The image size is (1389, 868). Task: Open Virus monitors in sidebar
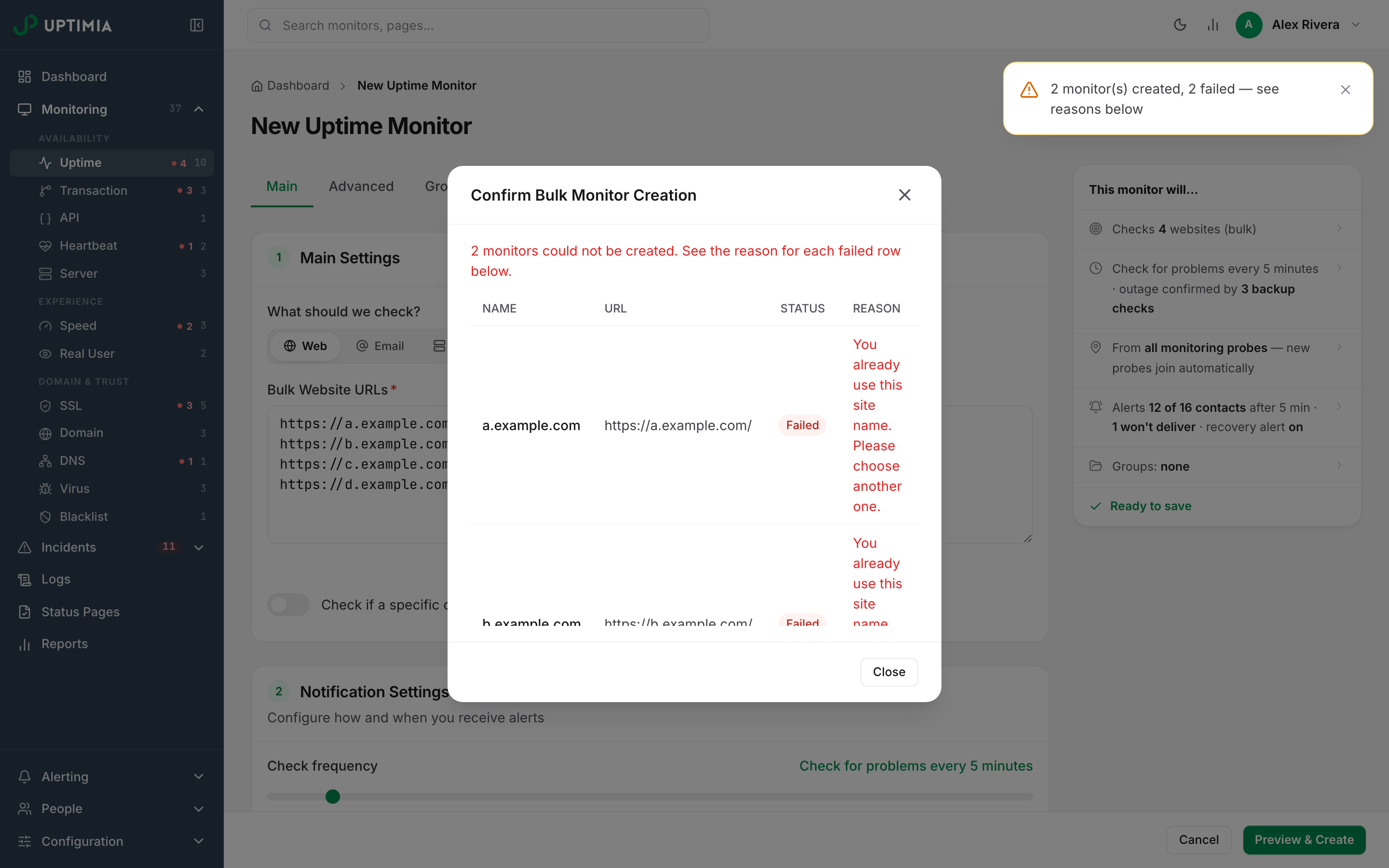tap(112, 488)
